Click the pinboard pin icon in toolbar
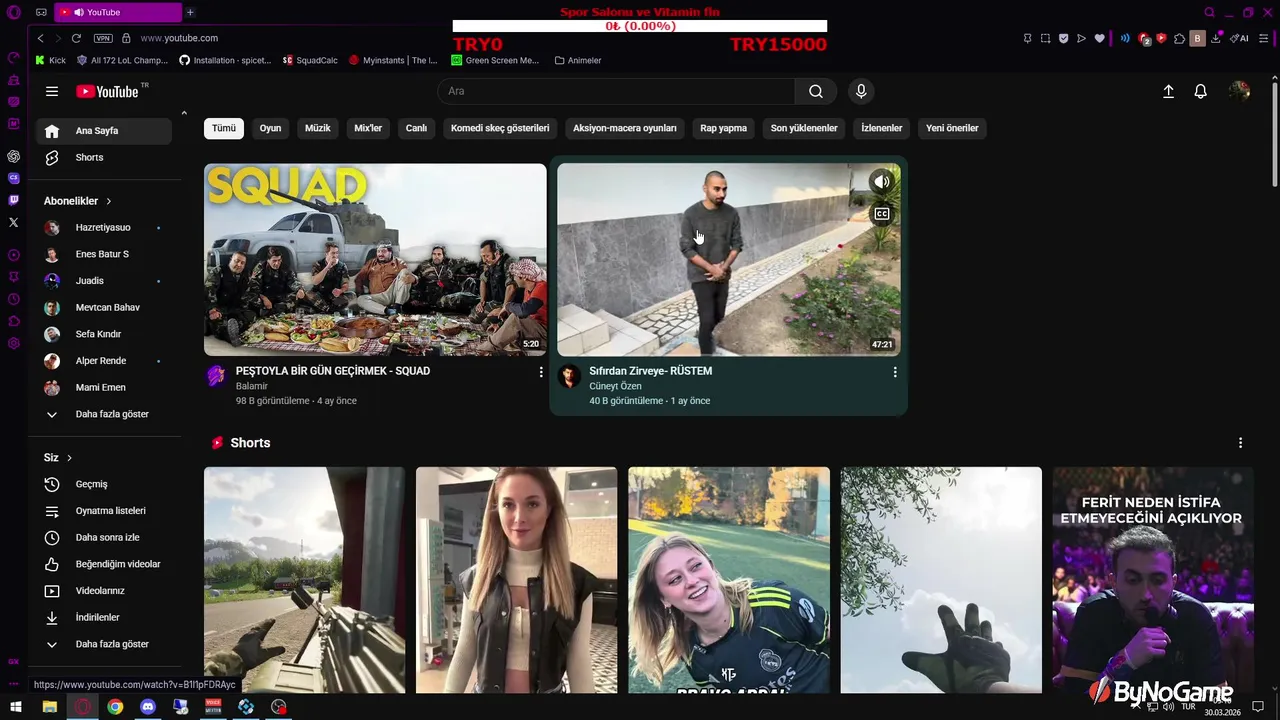This screenshot has width=1280, height=720. [1027, 38]
